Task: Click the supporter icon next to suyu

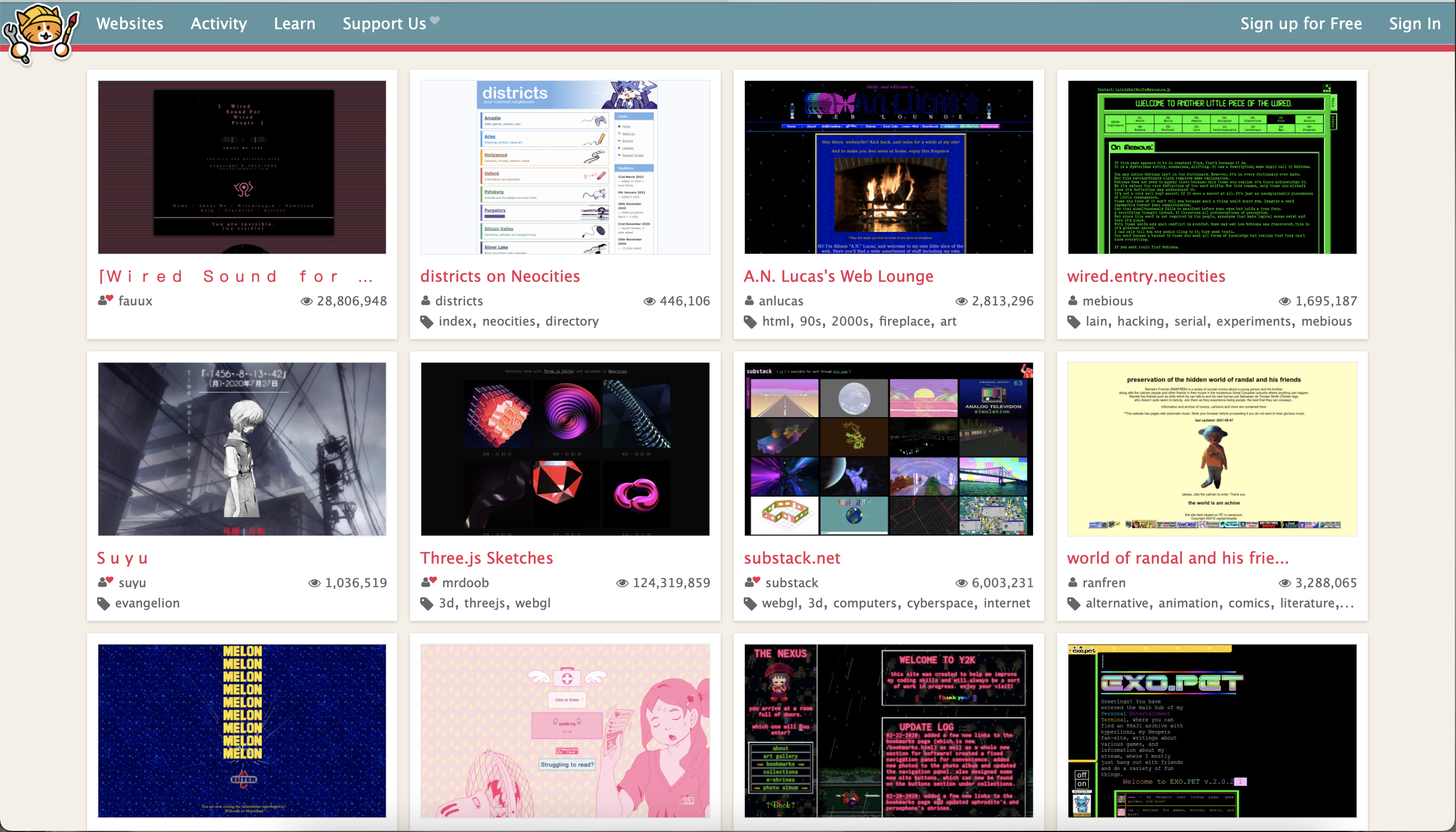Action: (105, 582)
